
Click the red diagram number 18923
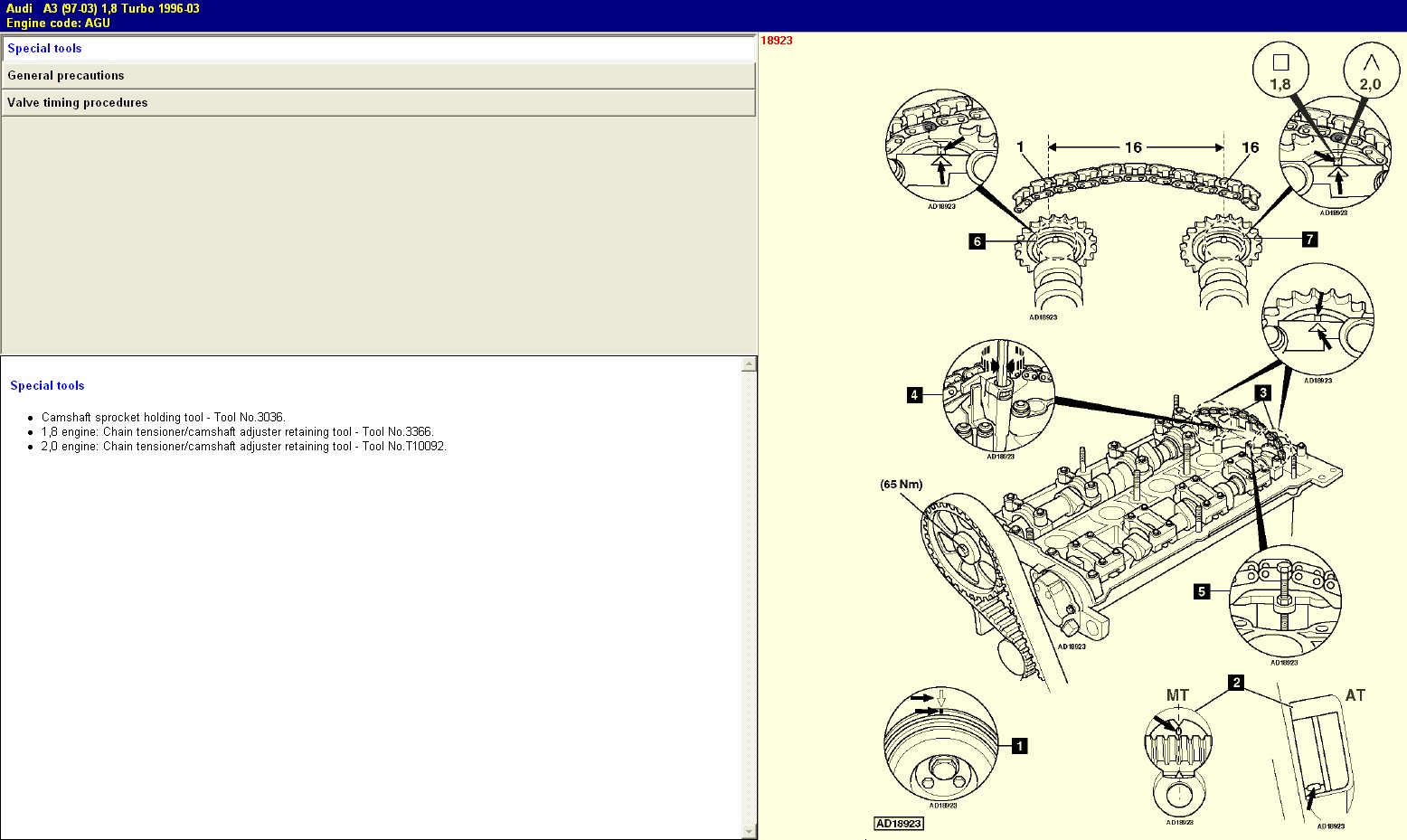777,41
